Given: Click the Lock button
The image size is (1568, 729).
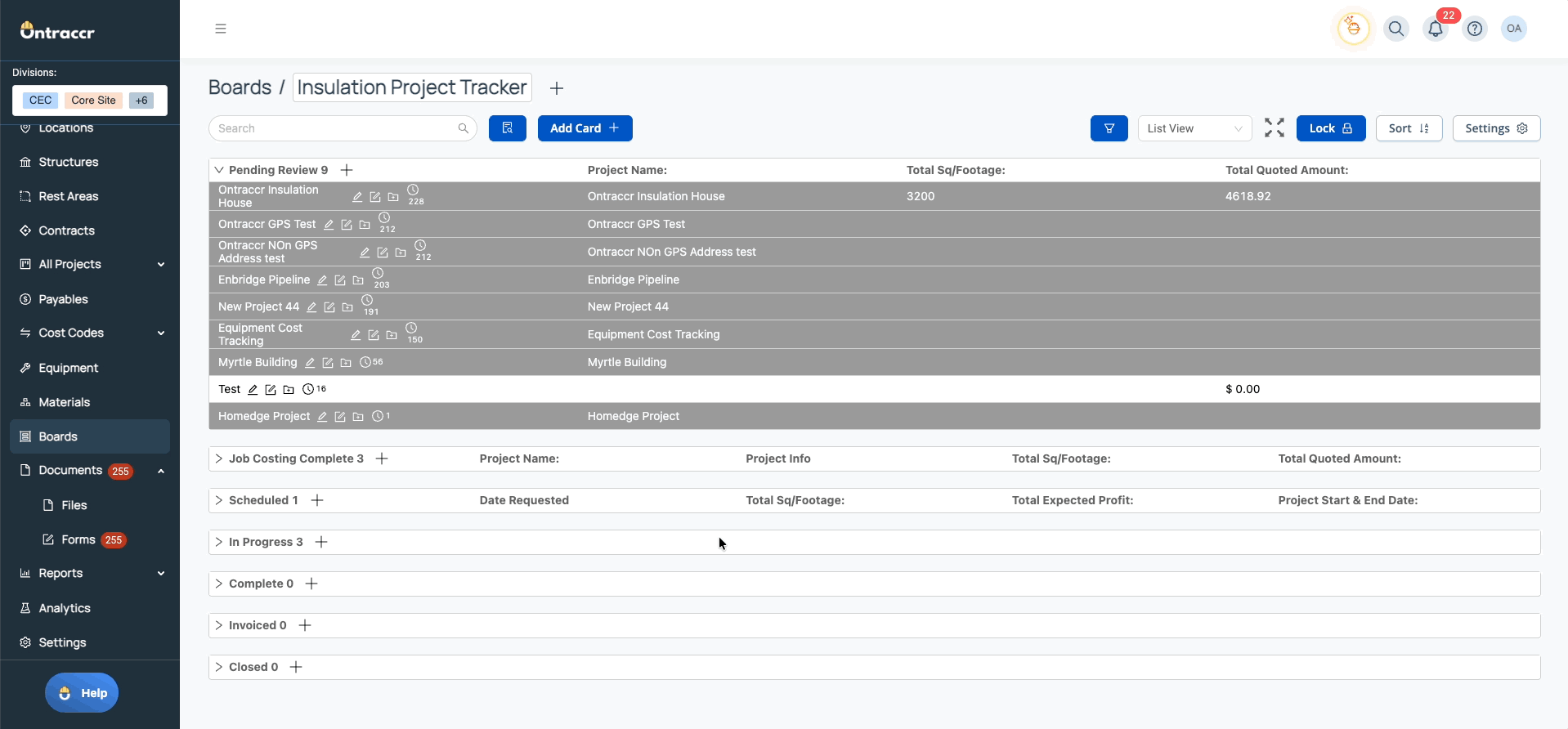Looking at the screenshot, I should coord(1331,128).
